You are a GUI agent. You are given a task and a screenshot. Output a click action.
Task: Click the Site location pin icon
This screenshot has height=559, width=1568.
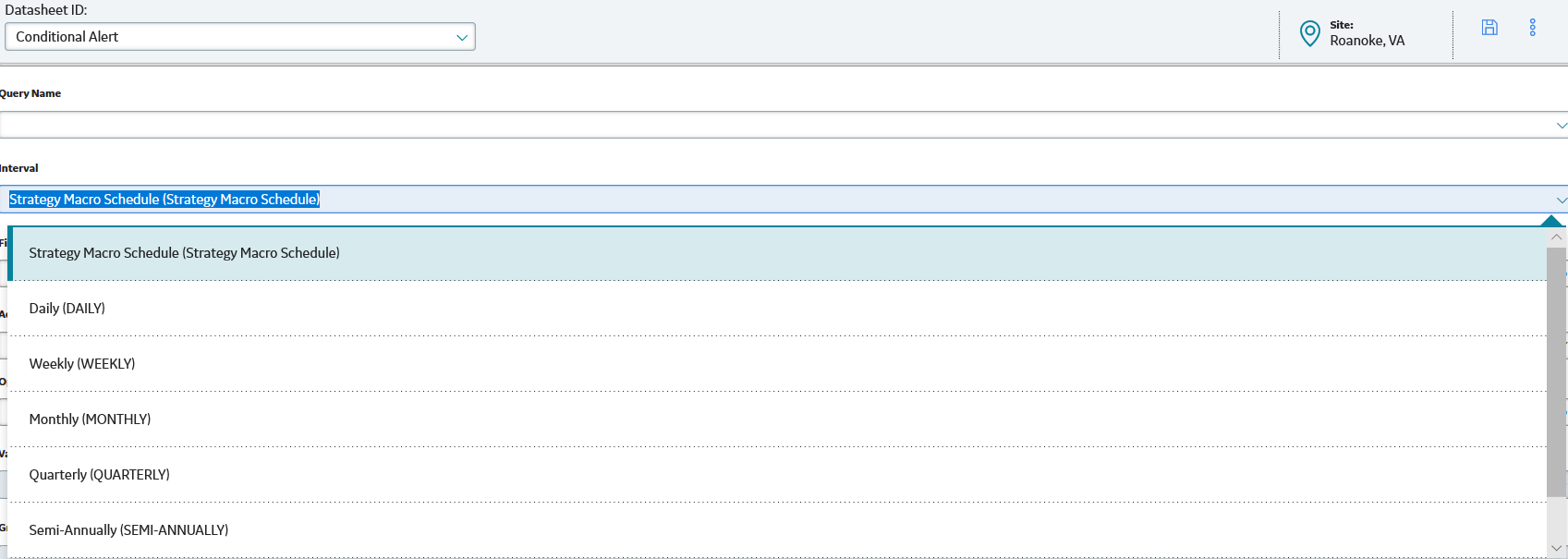point(1309,34)
